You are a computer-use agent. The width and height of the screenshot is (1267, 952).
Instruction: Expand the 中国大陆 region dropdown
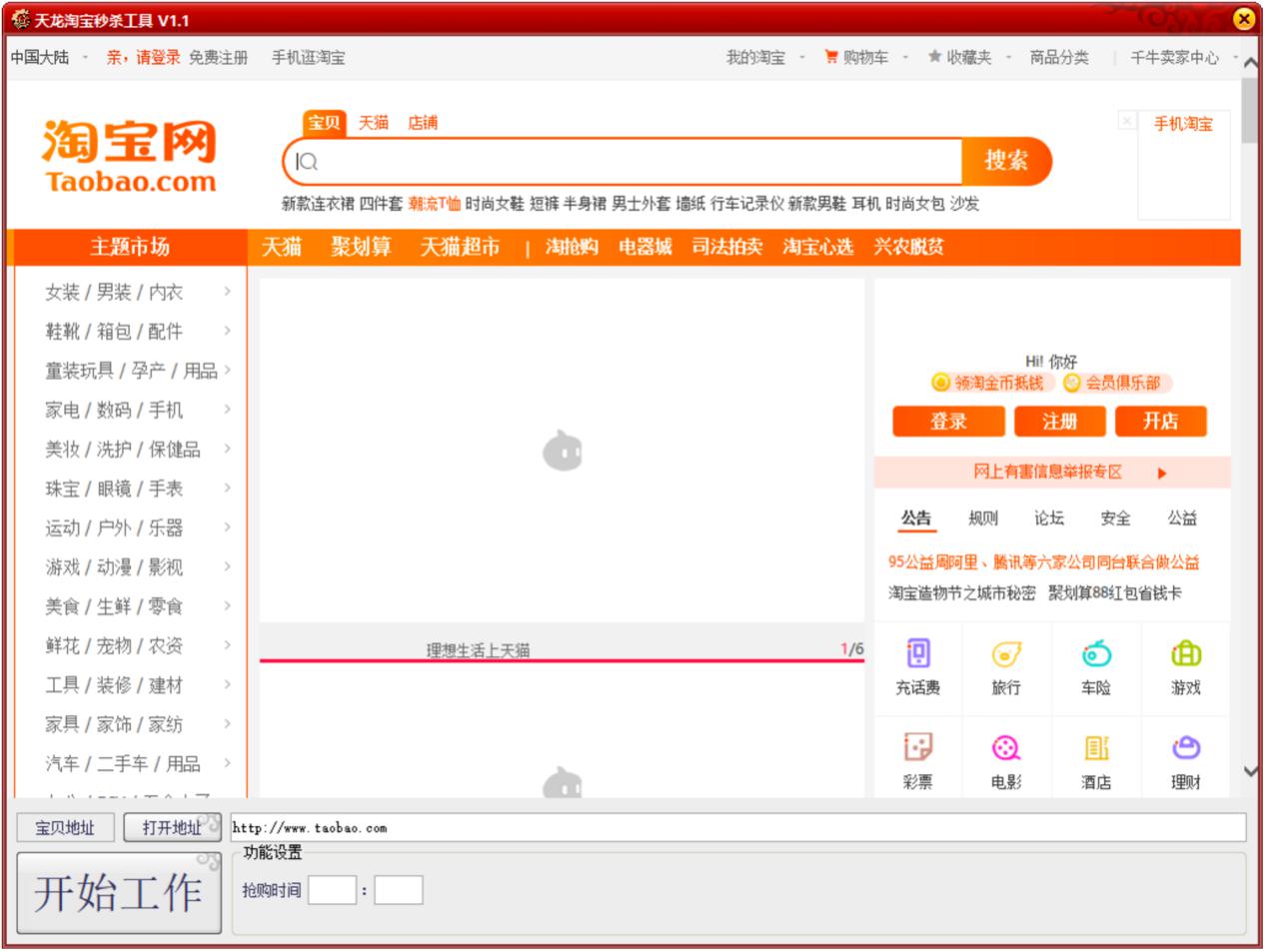85,58
